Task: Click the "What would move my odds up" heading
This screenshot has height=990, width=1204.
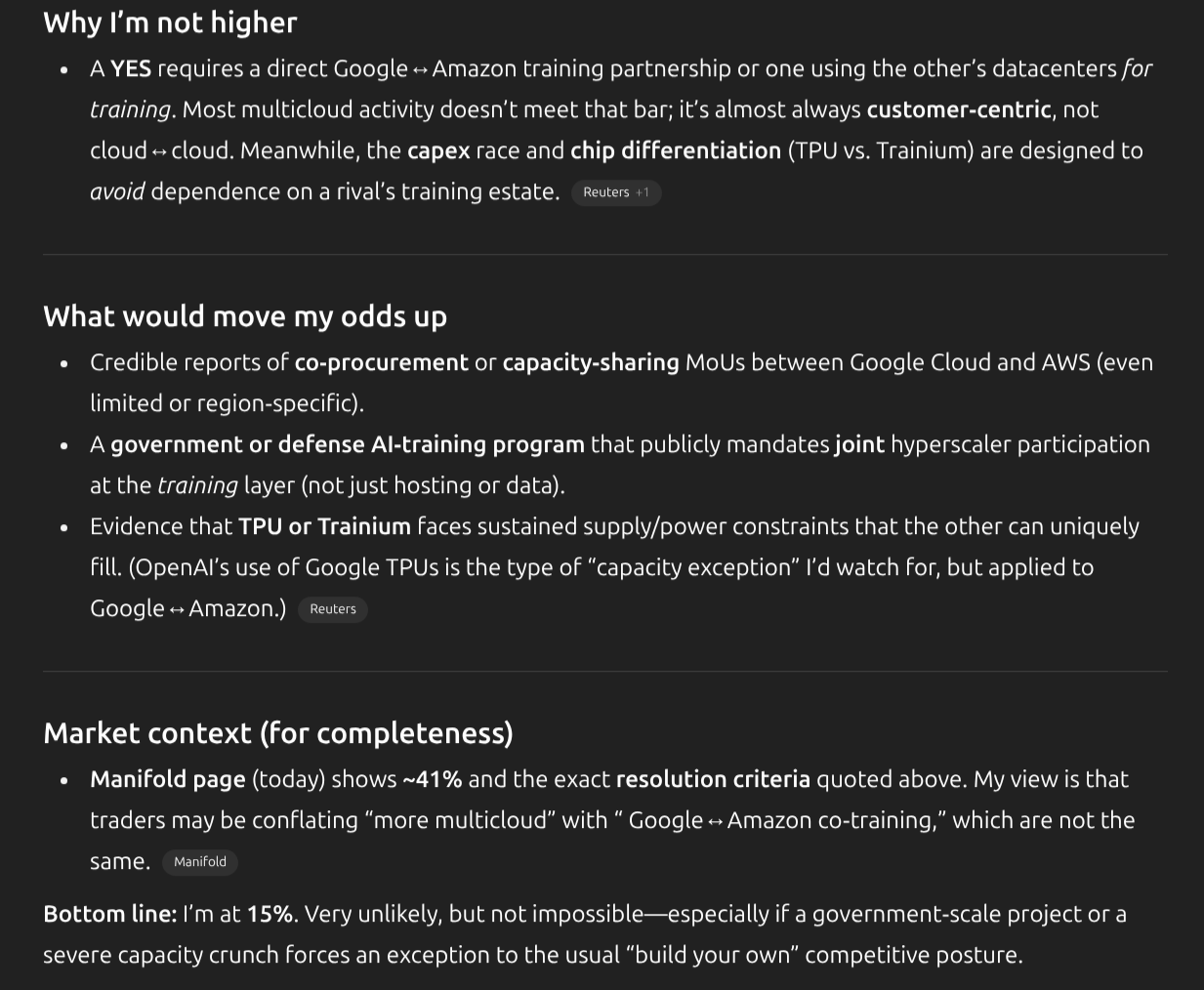Action: pos(245,316)
